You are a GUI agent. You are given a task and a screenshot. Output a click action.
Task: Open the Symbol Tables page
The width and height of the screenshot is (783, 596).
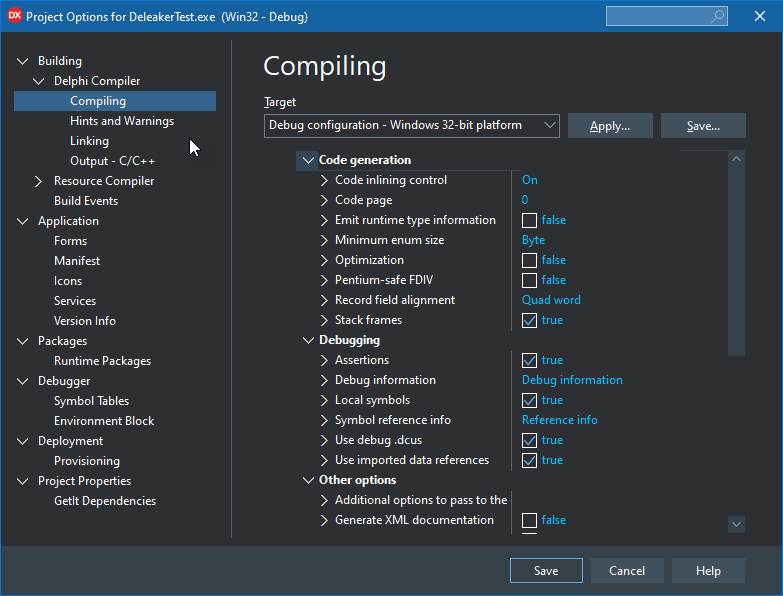pyautogui.click(x=91, y=401)
